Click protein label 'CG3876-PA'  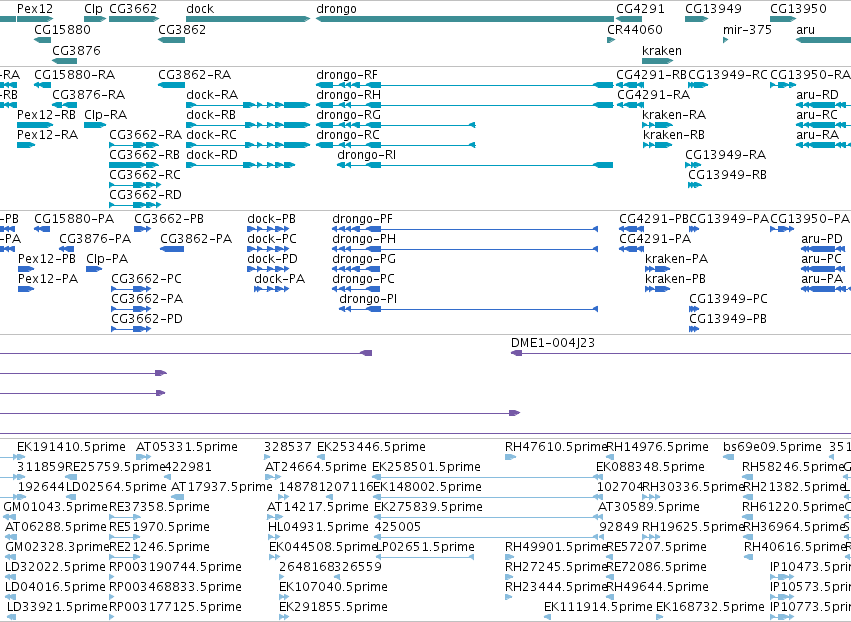click(95, 239)
